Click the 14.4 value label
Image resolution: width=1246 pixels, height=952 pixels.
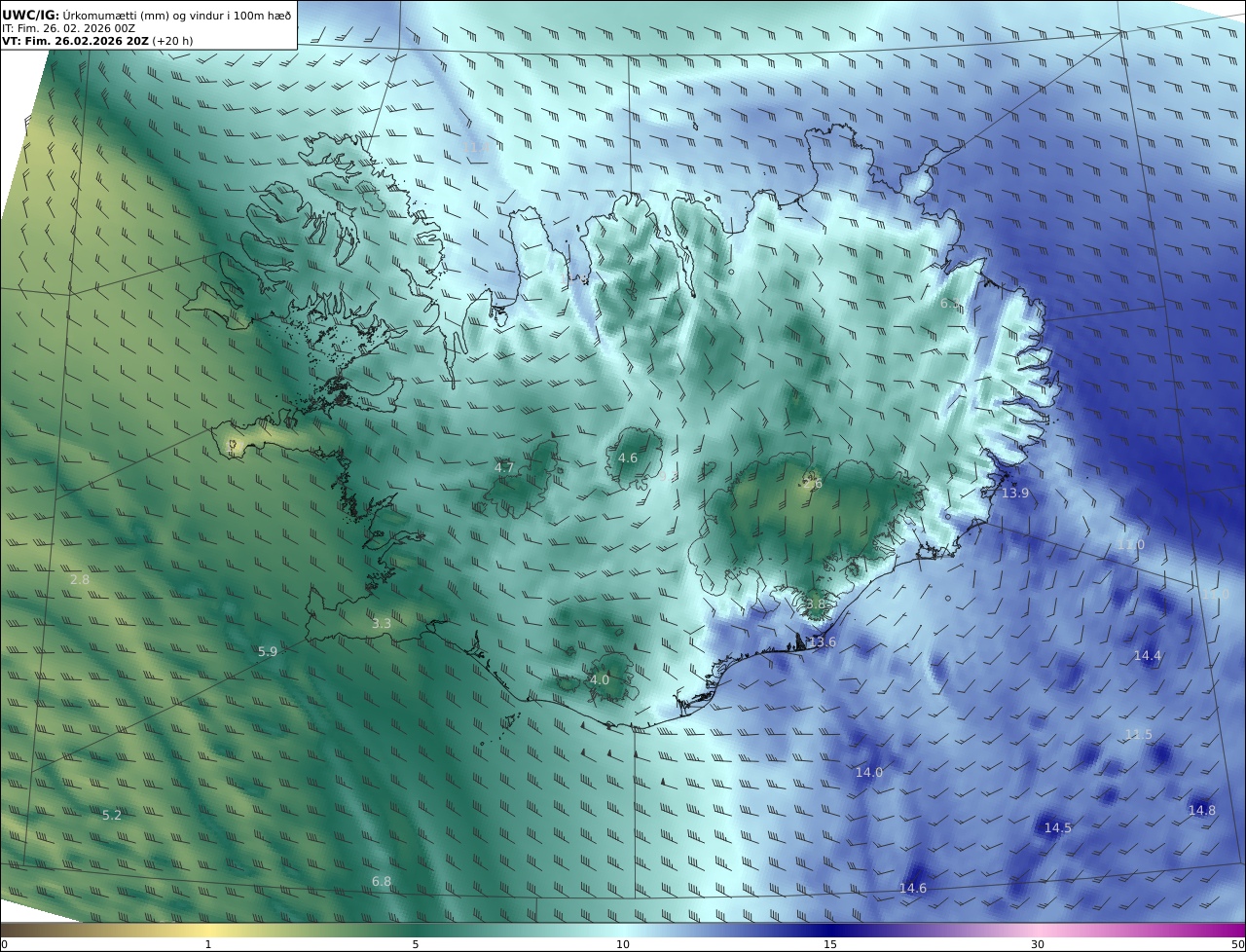[1148, 655]
